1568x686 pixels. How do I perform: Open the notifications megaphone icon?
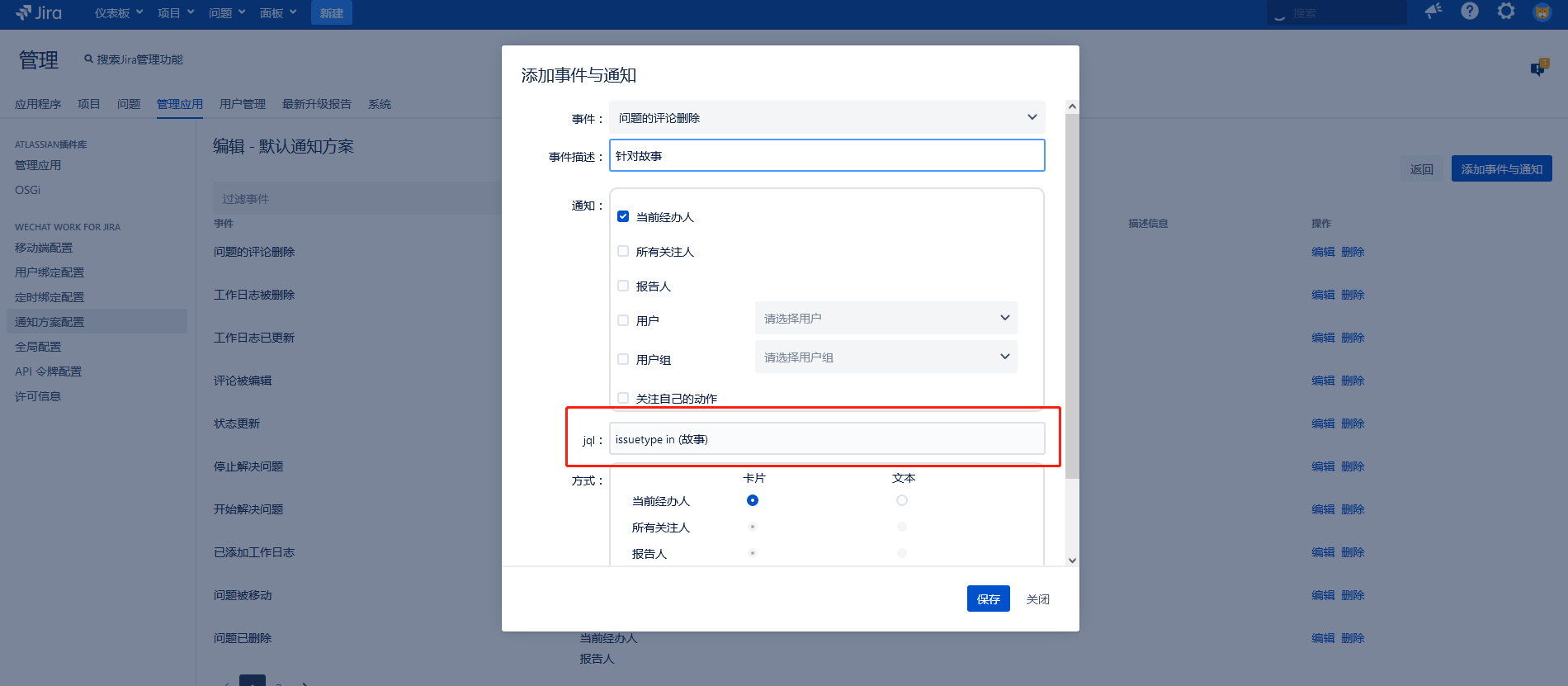[x=1433, y=12]
